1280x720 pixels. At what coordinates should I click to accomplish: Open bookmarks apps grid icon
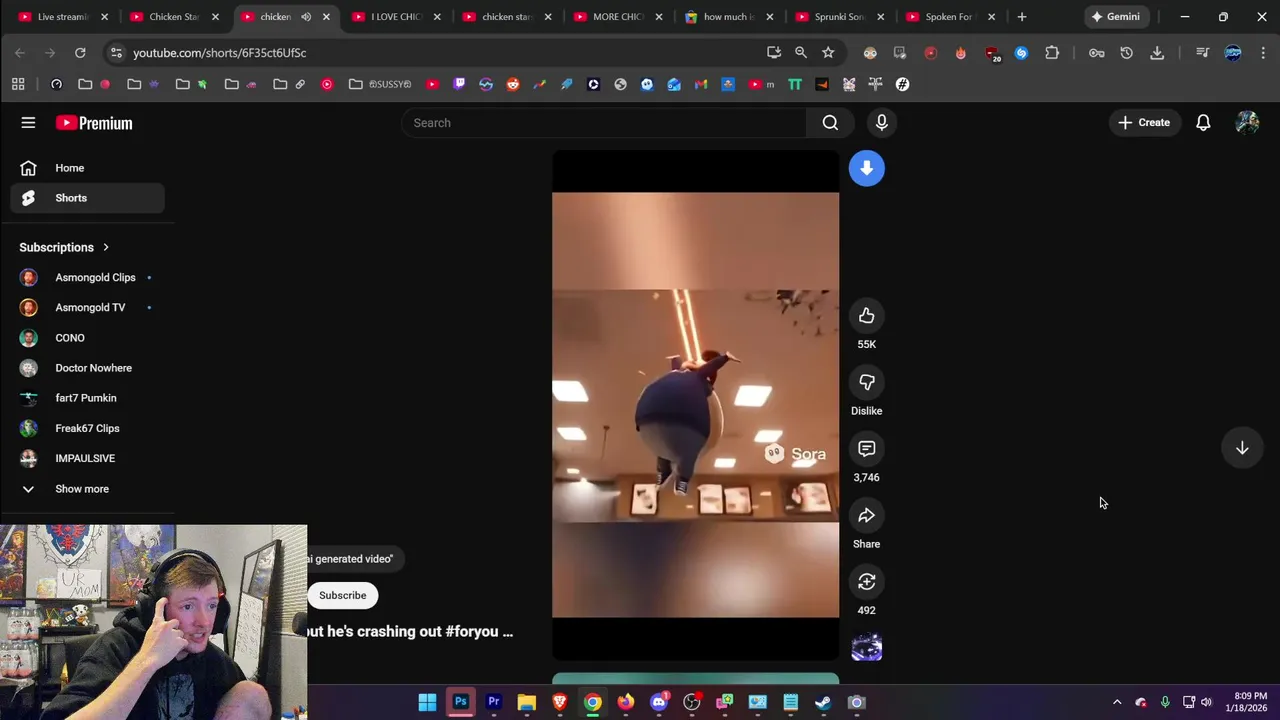pos(18,84)
